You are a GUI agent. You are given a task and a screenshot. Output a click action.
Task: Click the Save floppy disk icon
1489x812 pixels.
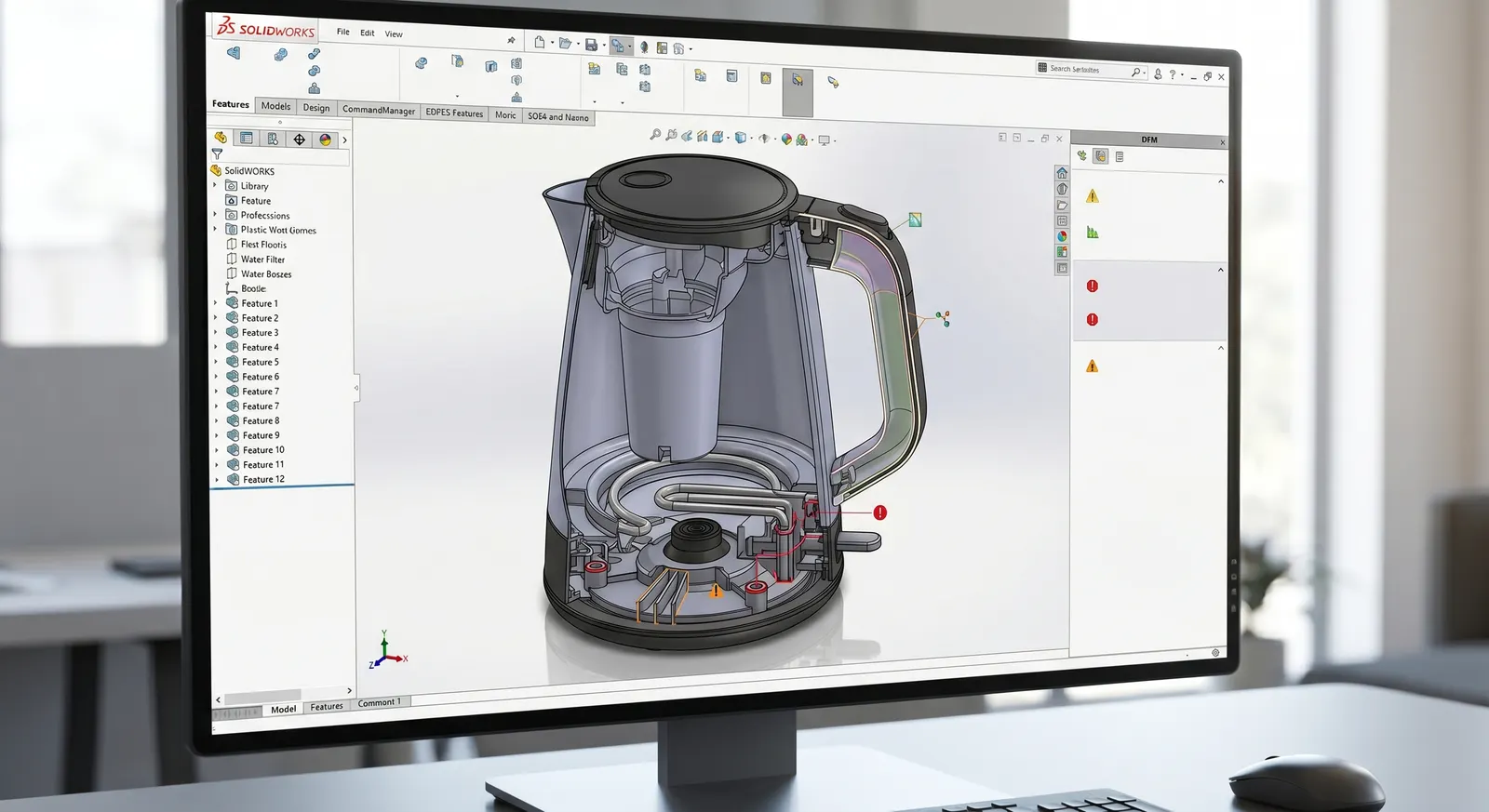591,44
